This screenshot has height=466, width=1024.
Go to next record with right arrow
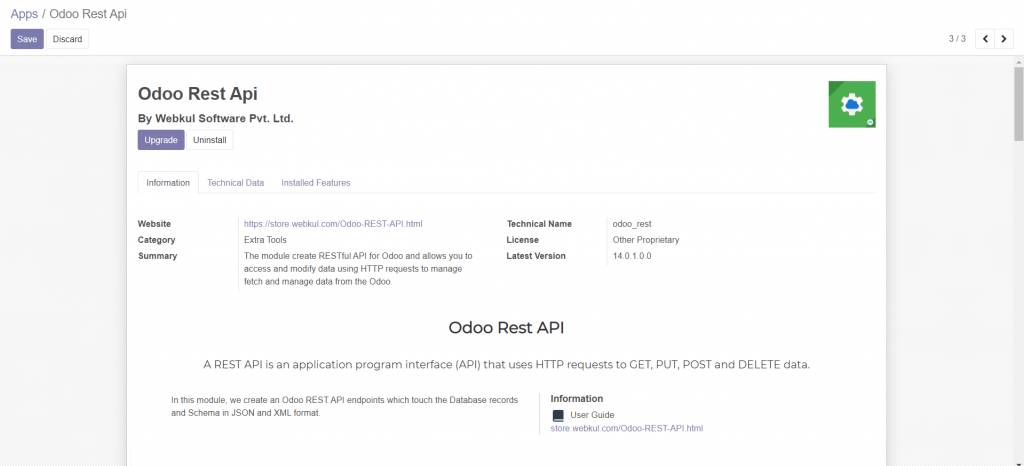coord(1004,39)
